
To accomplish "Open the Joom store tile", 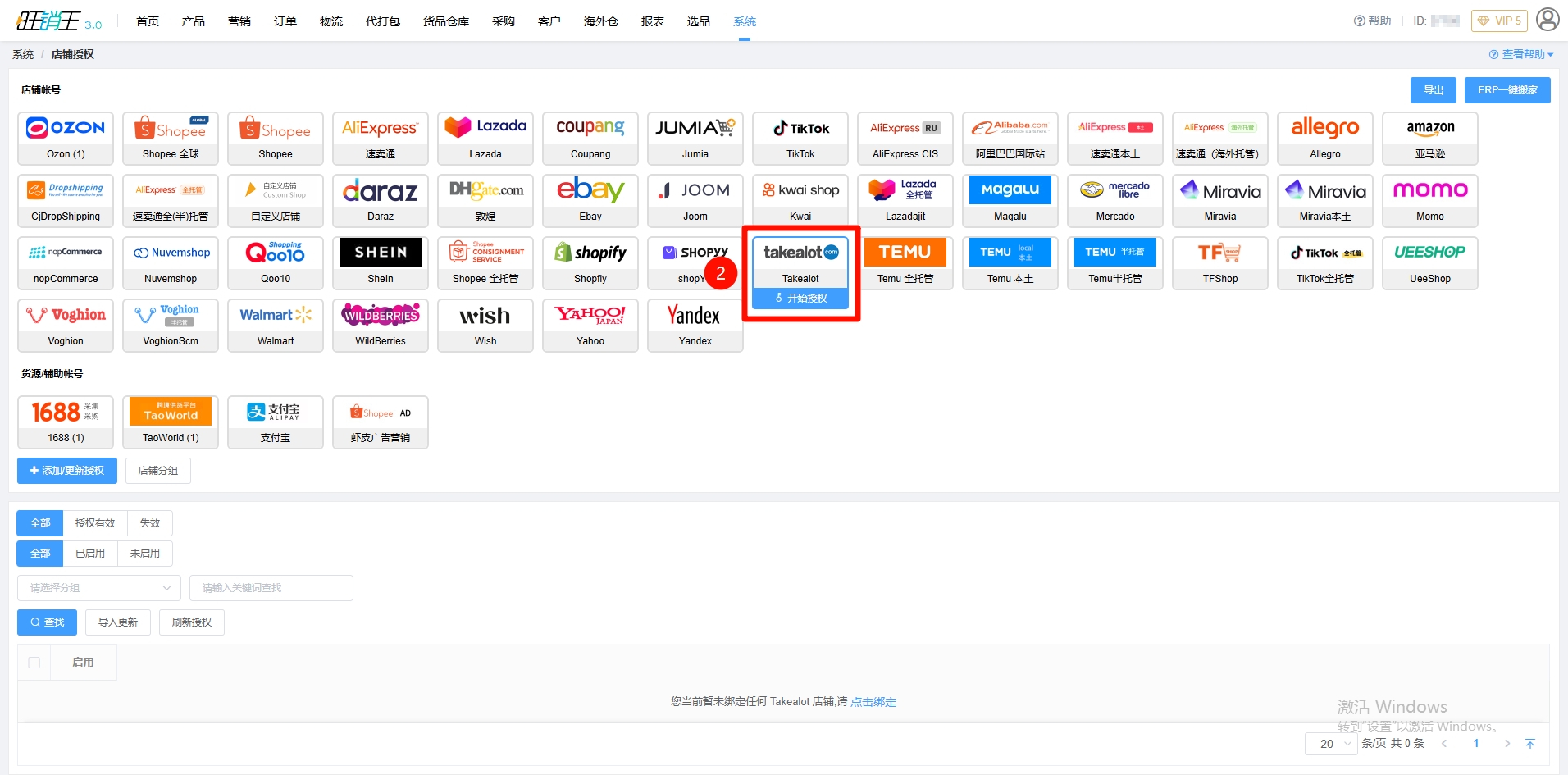I will point(695,201).
